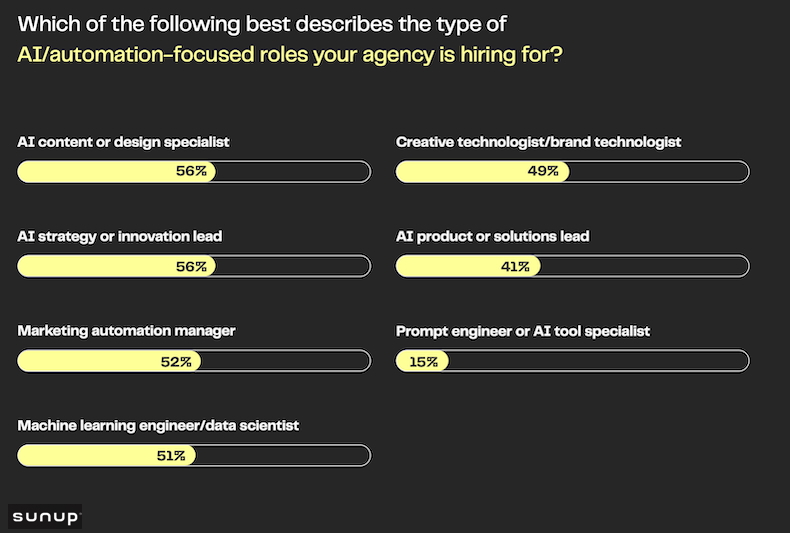Click the 41% value on AI product bar
Screen dimensions: 790x533
coord(515,266)
